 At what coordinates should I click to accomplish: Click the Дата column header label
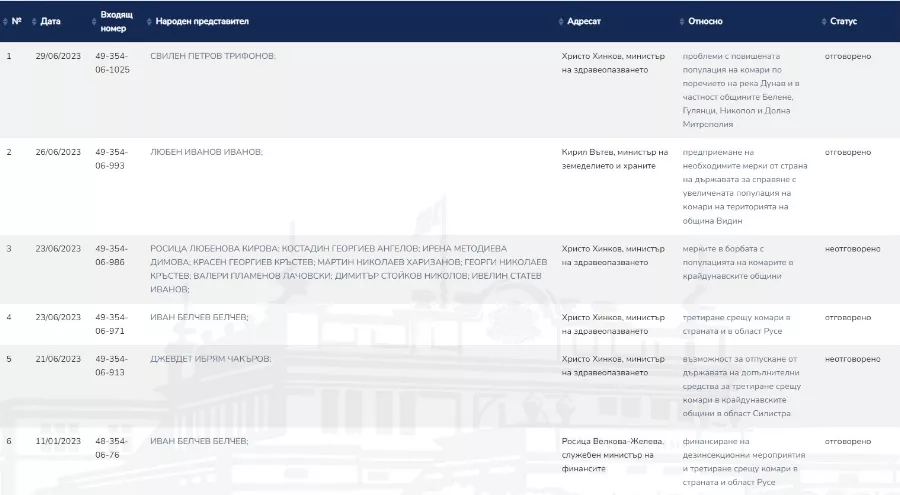[51, 21]
